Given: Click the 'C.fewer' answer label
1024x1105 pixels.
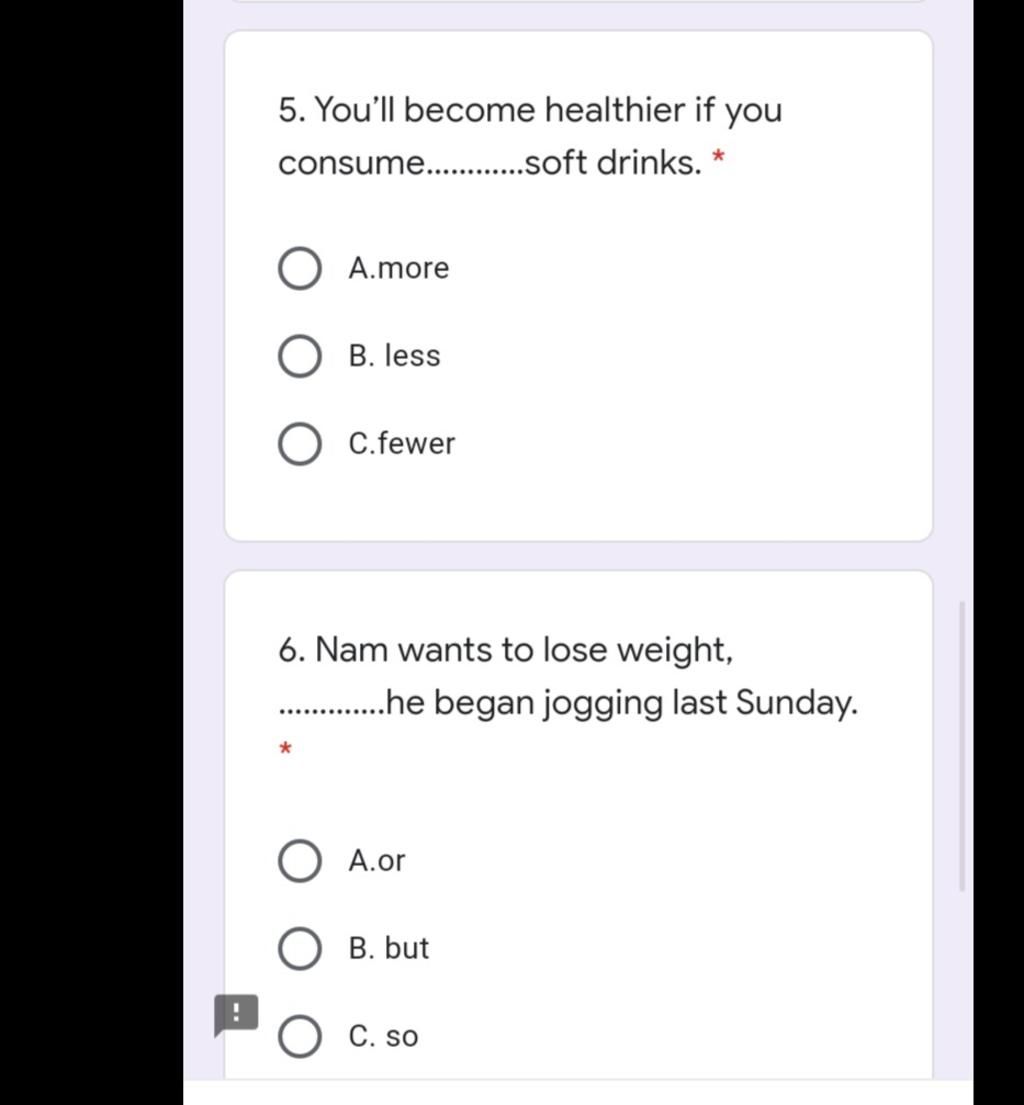Looking at the screenshot, I should pos(402,444).
